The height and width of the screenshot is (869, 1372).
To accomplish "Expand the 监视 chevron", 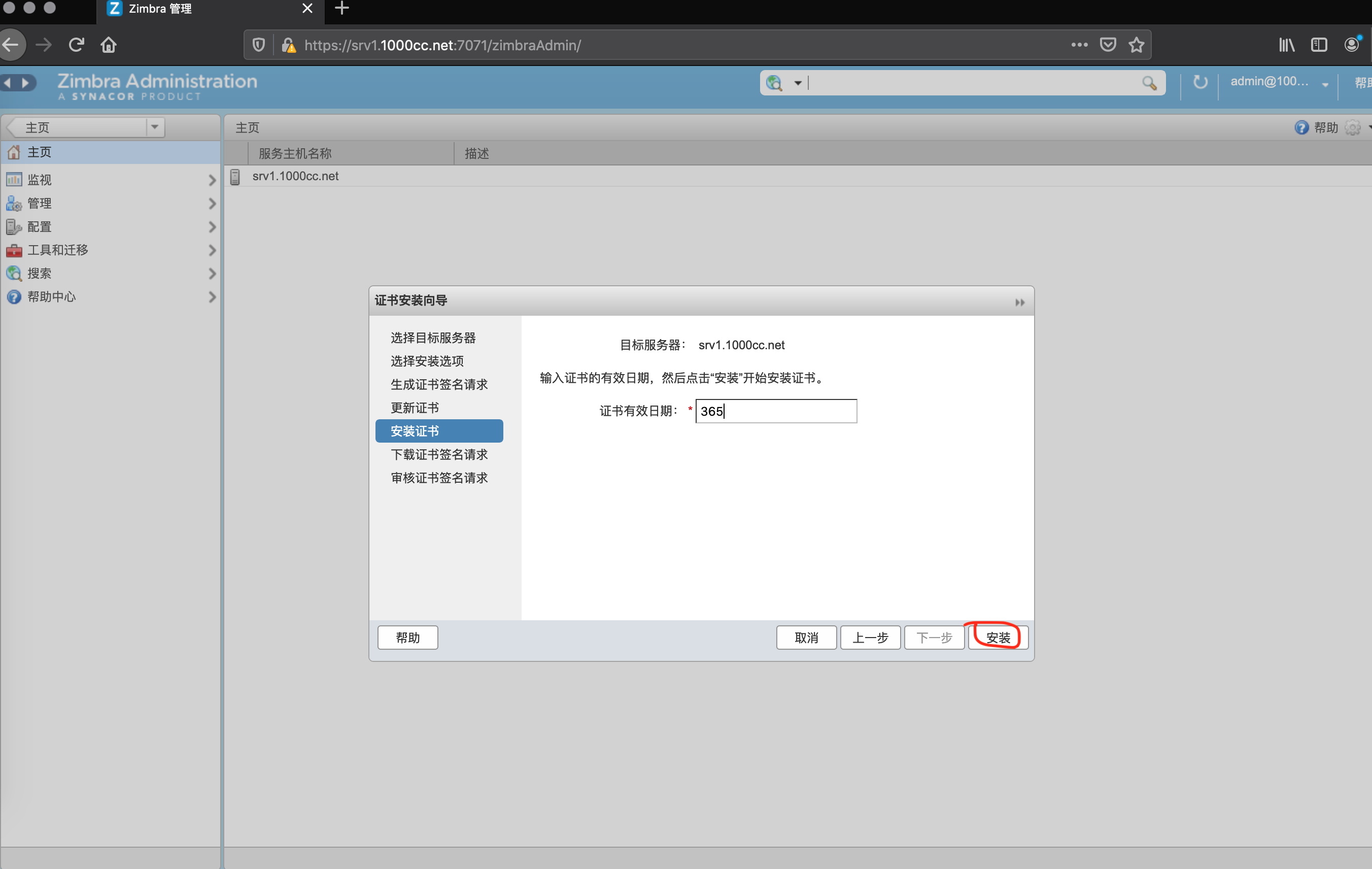I will (x=212, y=180).
